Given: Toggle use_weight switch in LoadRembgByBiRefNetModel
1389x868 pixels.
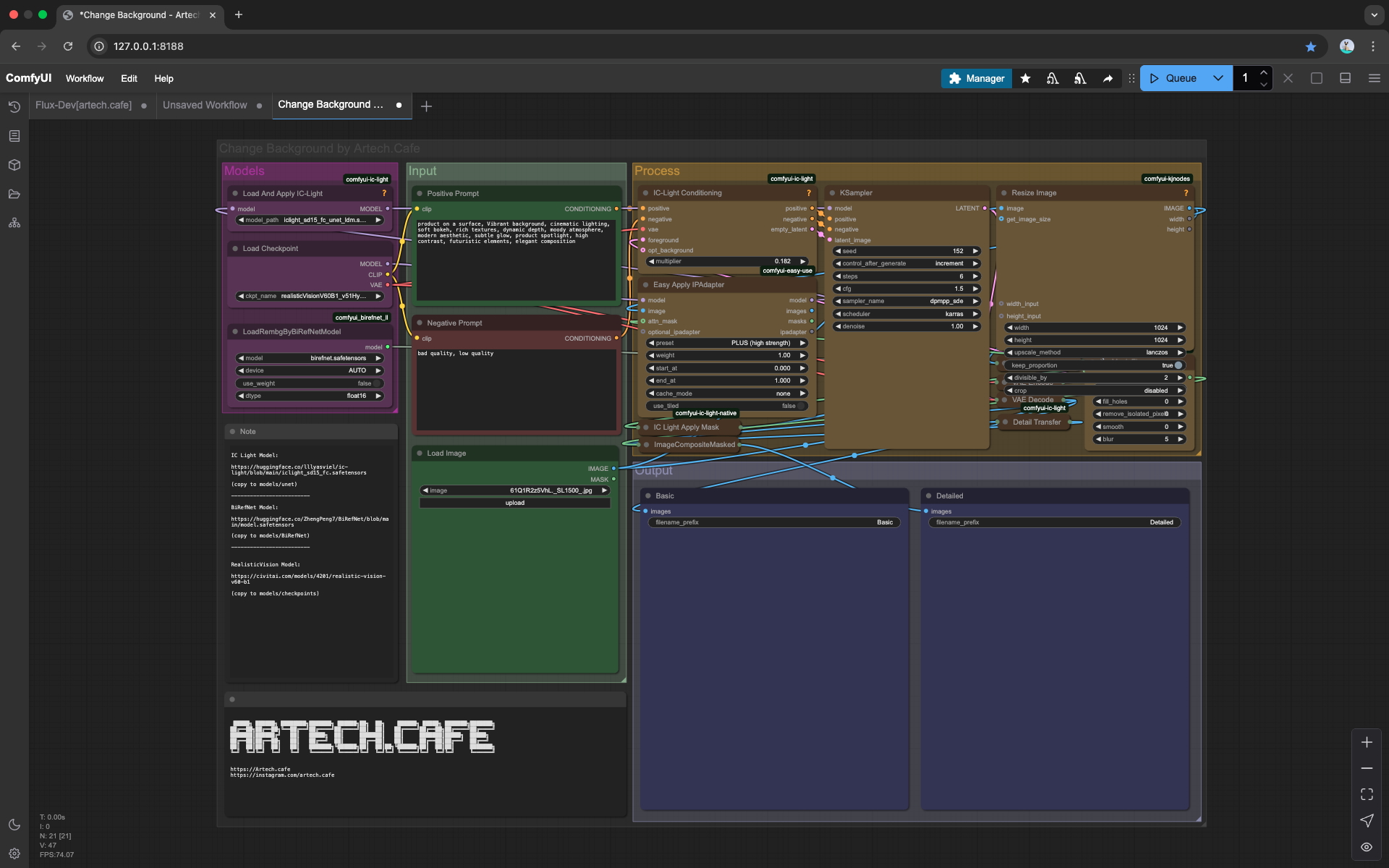Looking at the screenshot, I should (376, 383).
